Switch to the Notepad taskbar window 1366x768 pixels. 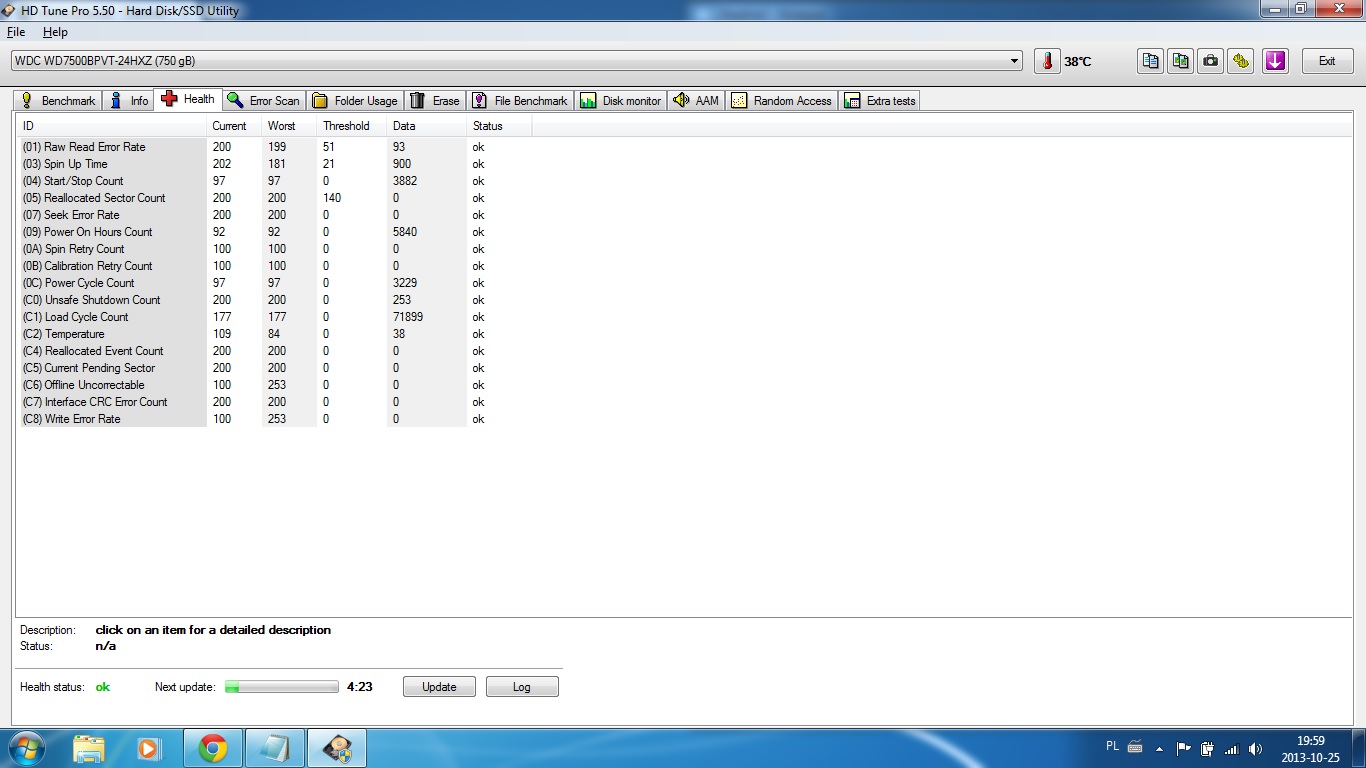274,748
